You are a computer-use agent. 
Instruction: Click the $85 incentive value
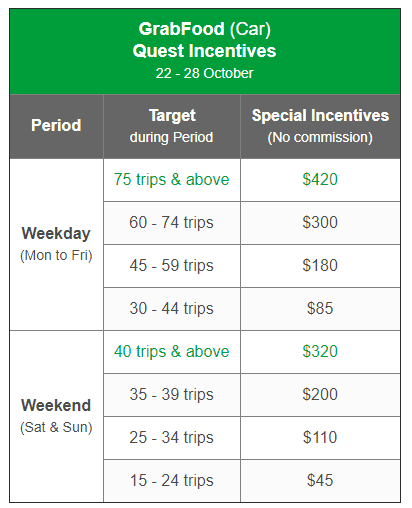(x=320, y=308)
